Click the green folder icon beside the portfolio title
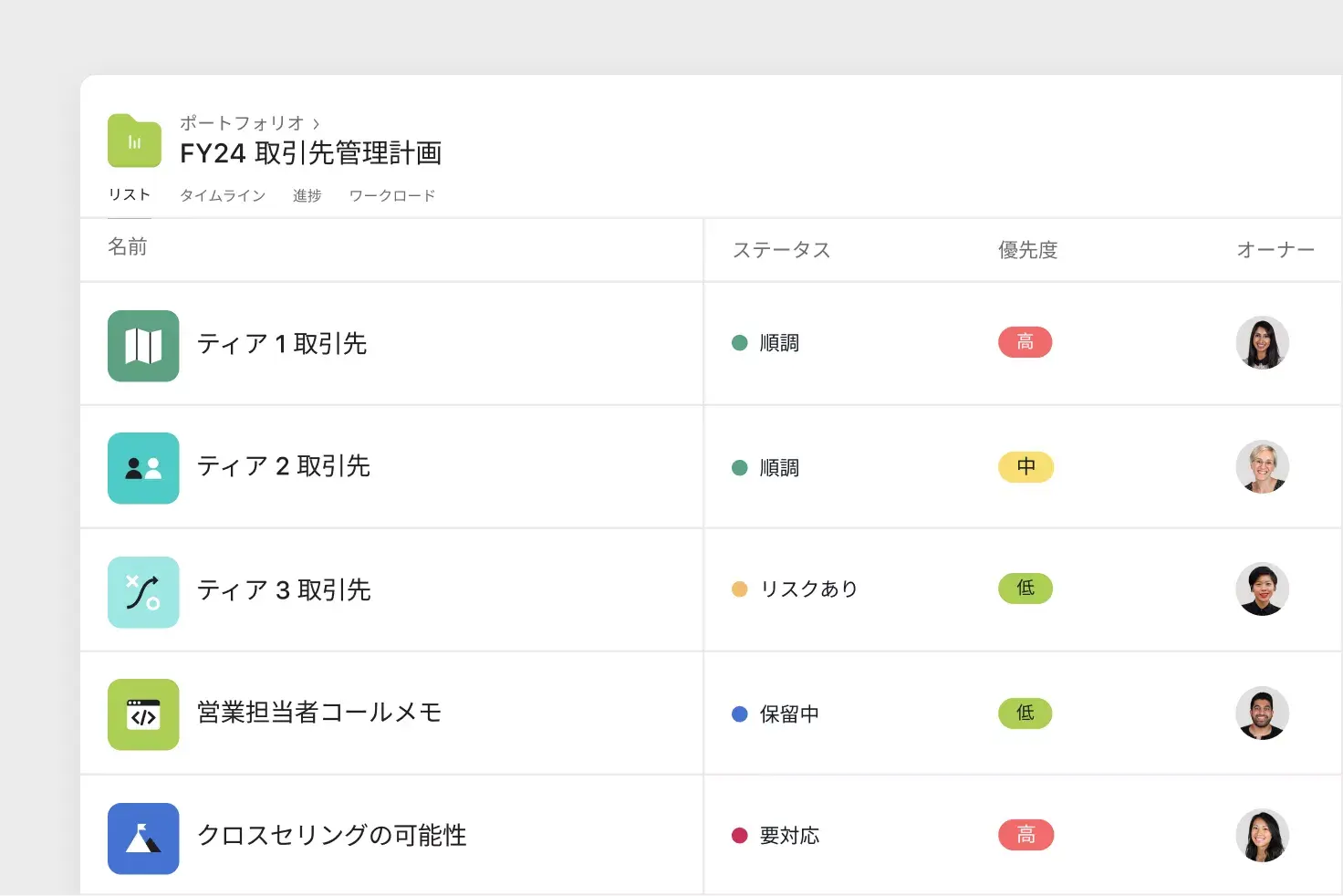This screenshot has width=1343, height=896. click(133, 140)
